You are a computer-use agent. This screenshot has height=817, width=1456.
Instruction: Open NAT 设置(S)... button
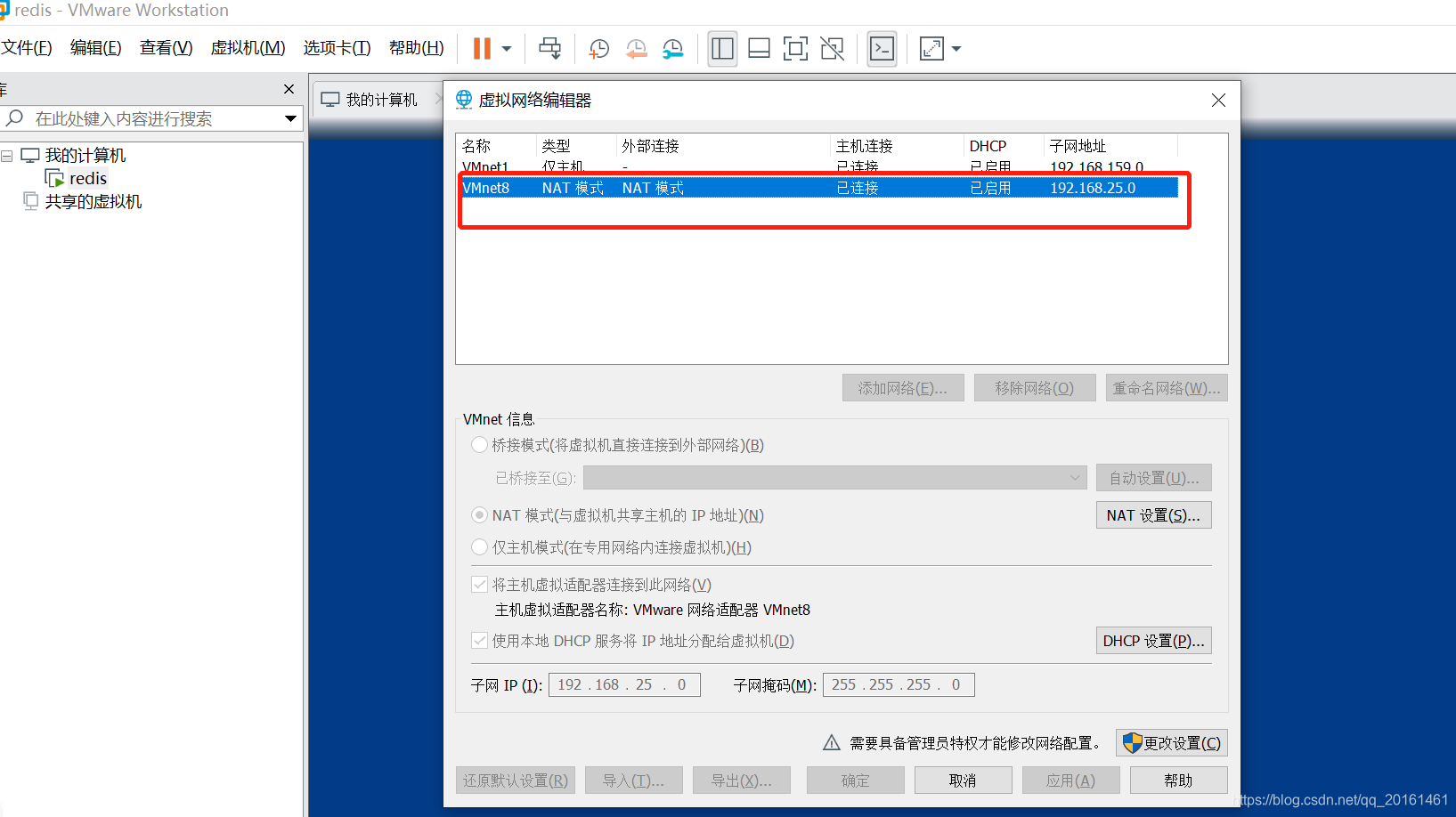[x=1154, y=515]
